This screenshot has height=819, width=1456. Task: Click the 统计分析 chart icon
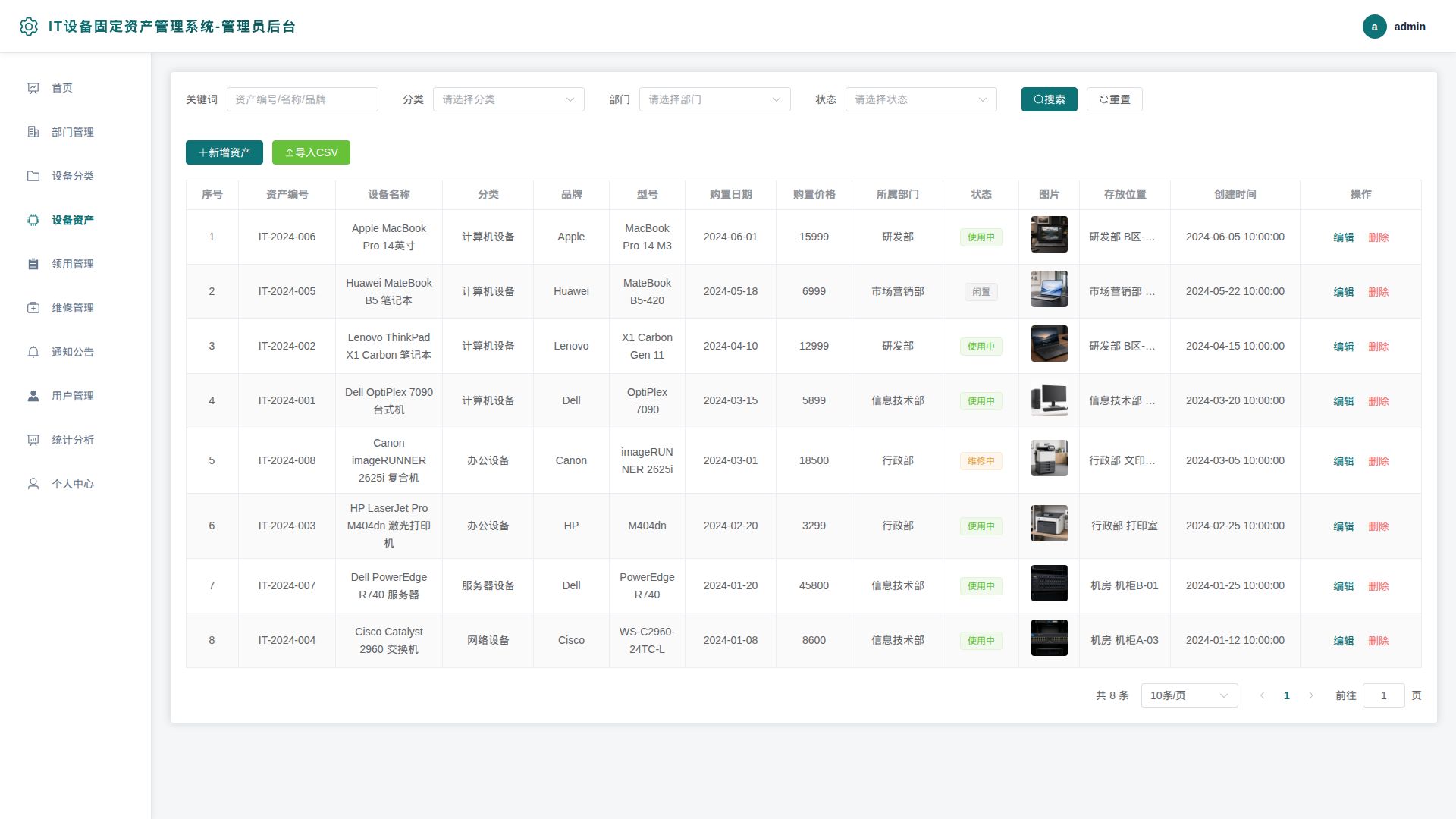(x=33, y=440)
